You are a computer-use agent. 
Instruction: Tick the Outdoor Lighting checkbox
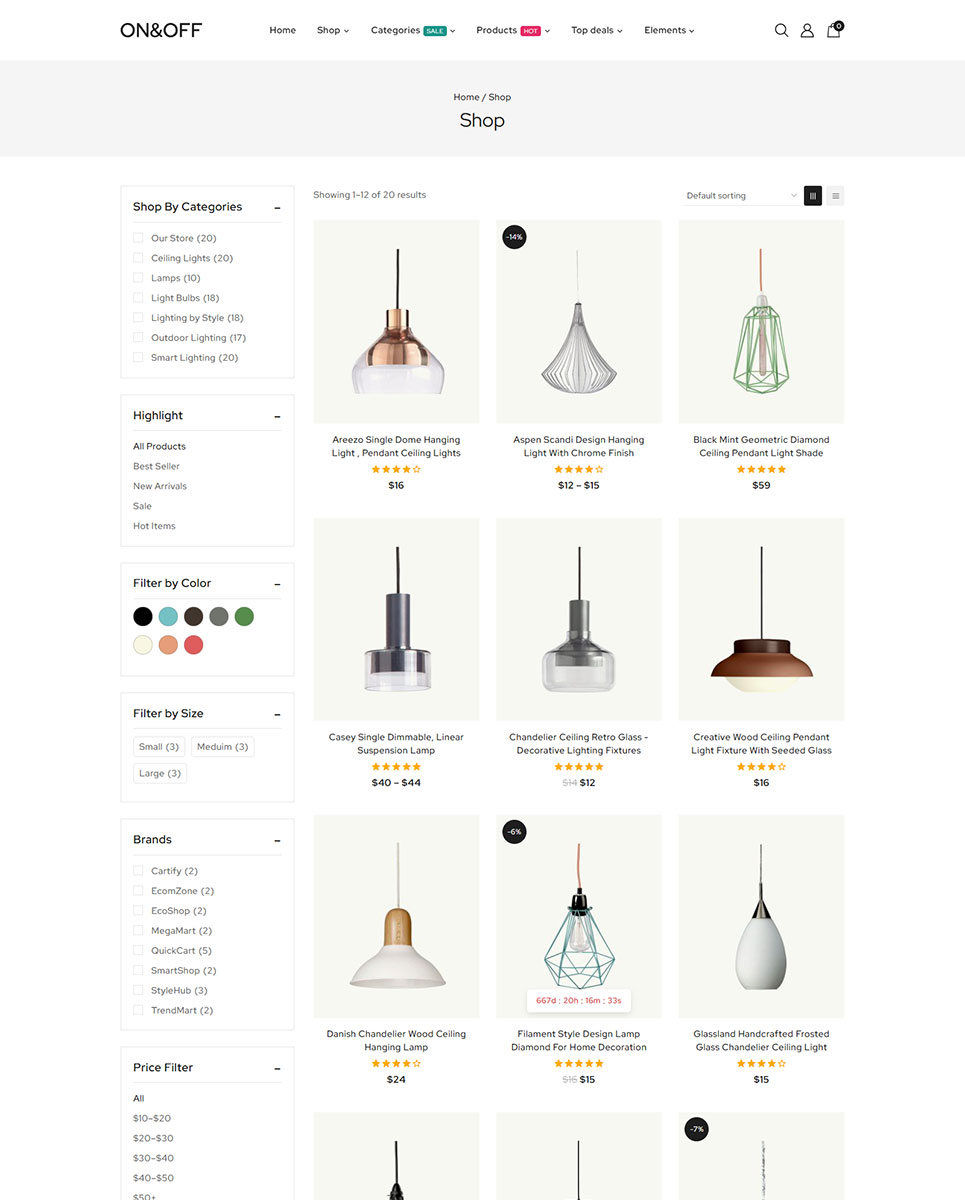pyautogui.click(x=138, y=338)
